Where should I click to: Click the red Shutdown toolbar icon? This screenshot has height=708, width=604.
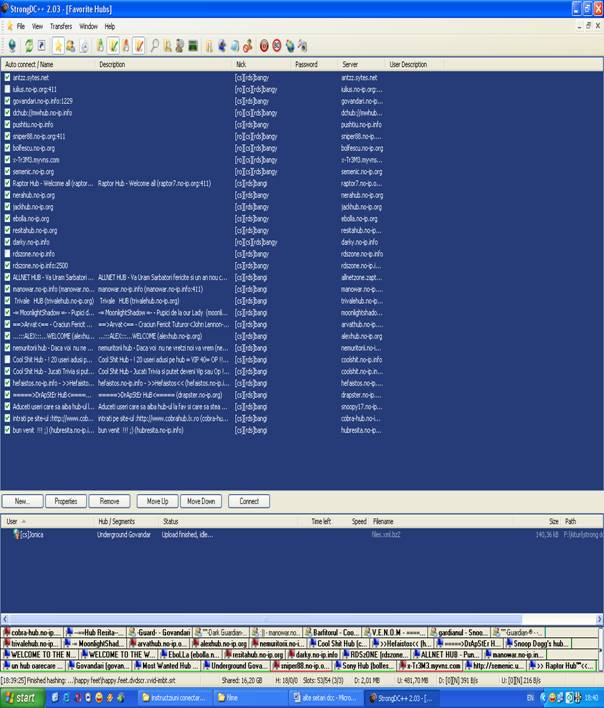click(x=264, y=45)
